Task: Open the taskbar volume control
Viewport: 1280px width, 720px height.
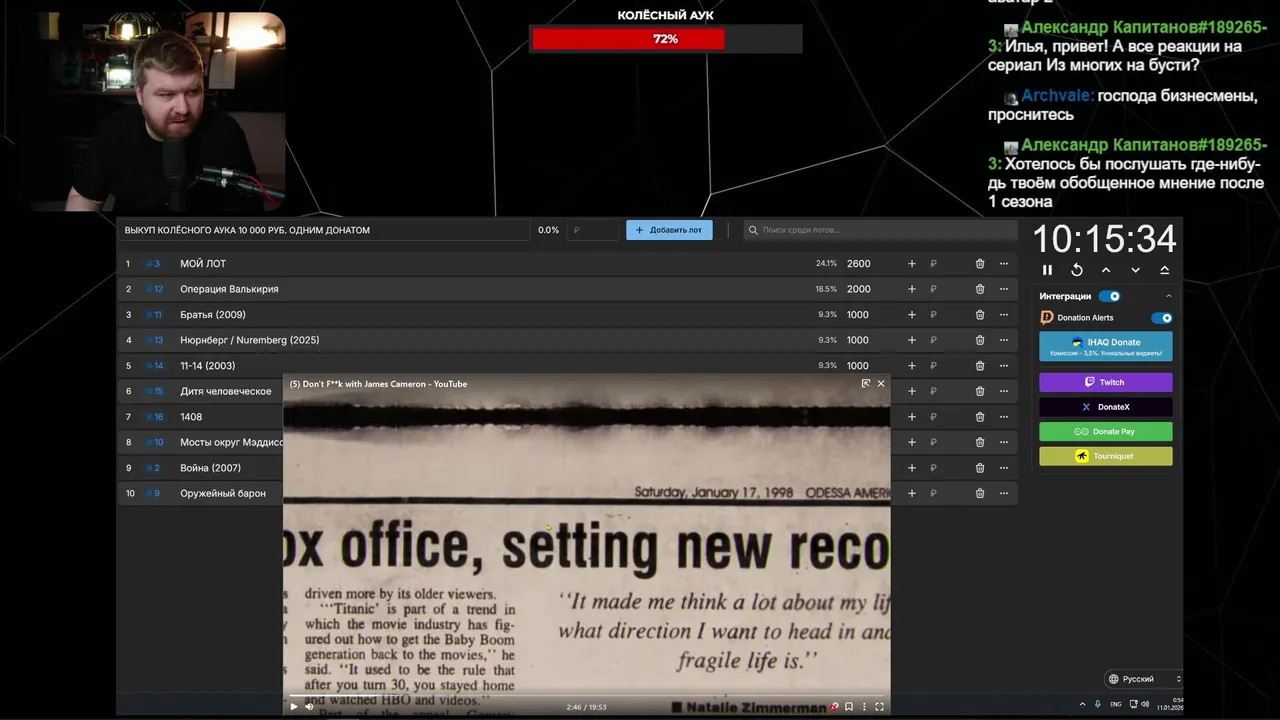Action: pos(1145,705)
